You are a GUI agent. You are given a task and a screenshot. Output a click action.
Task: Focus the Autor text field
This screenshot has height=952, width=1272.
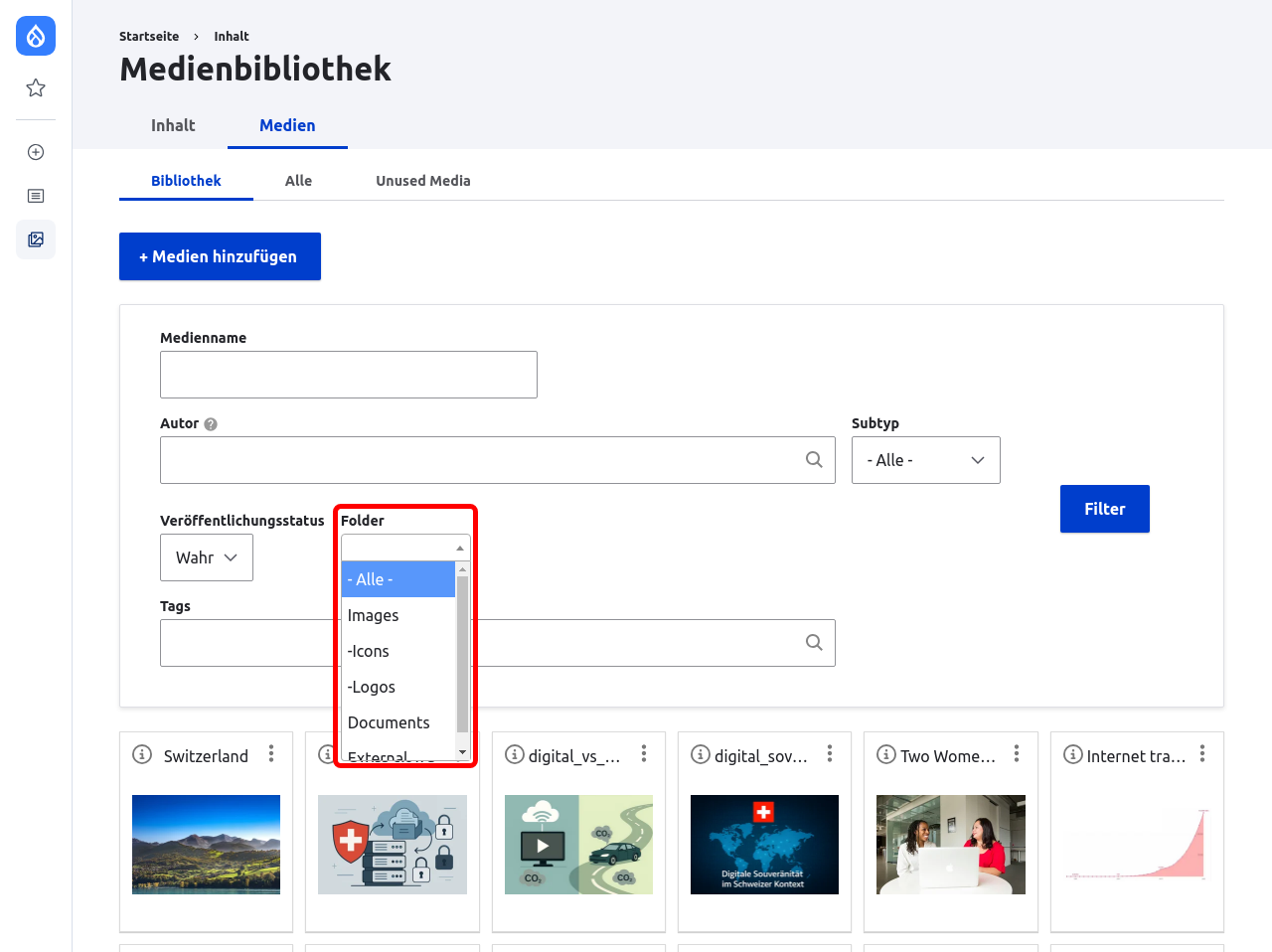click(498, 460)
